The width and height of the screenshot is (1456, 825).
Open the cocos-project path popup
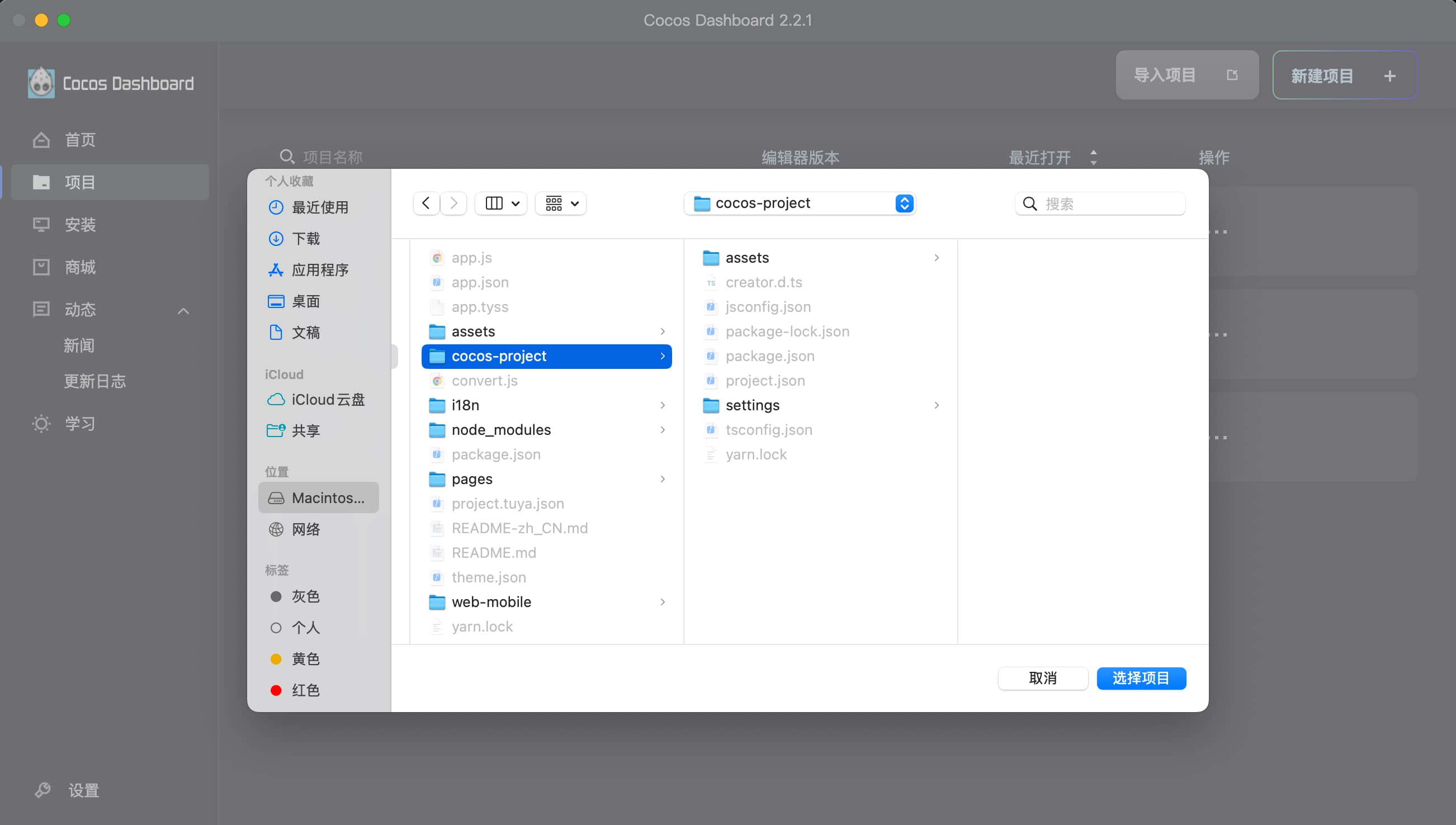pyautogui.click(x=800, y=203)
